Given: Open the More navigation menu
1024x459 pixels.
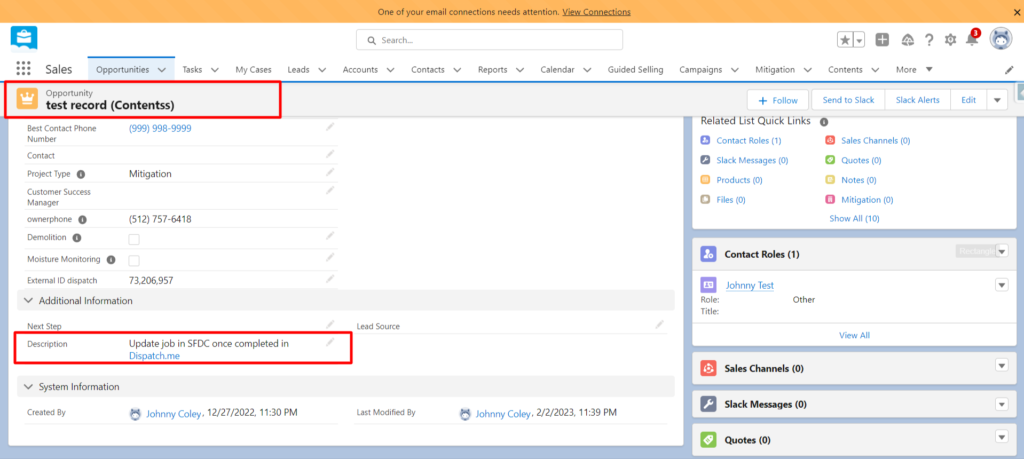Looking at the screenshot, I should (914, 70).
